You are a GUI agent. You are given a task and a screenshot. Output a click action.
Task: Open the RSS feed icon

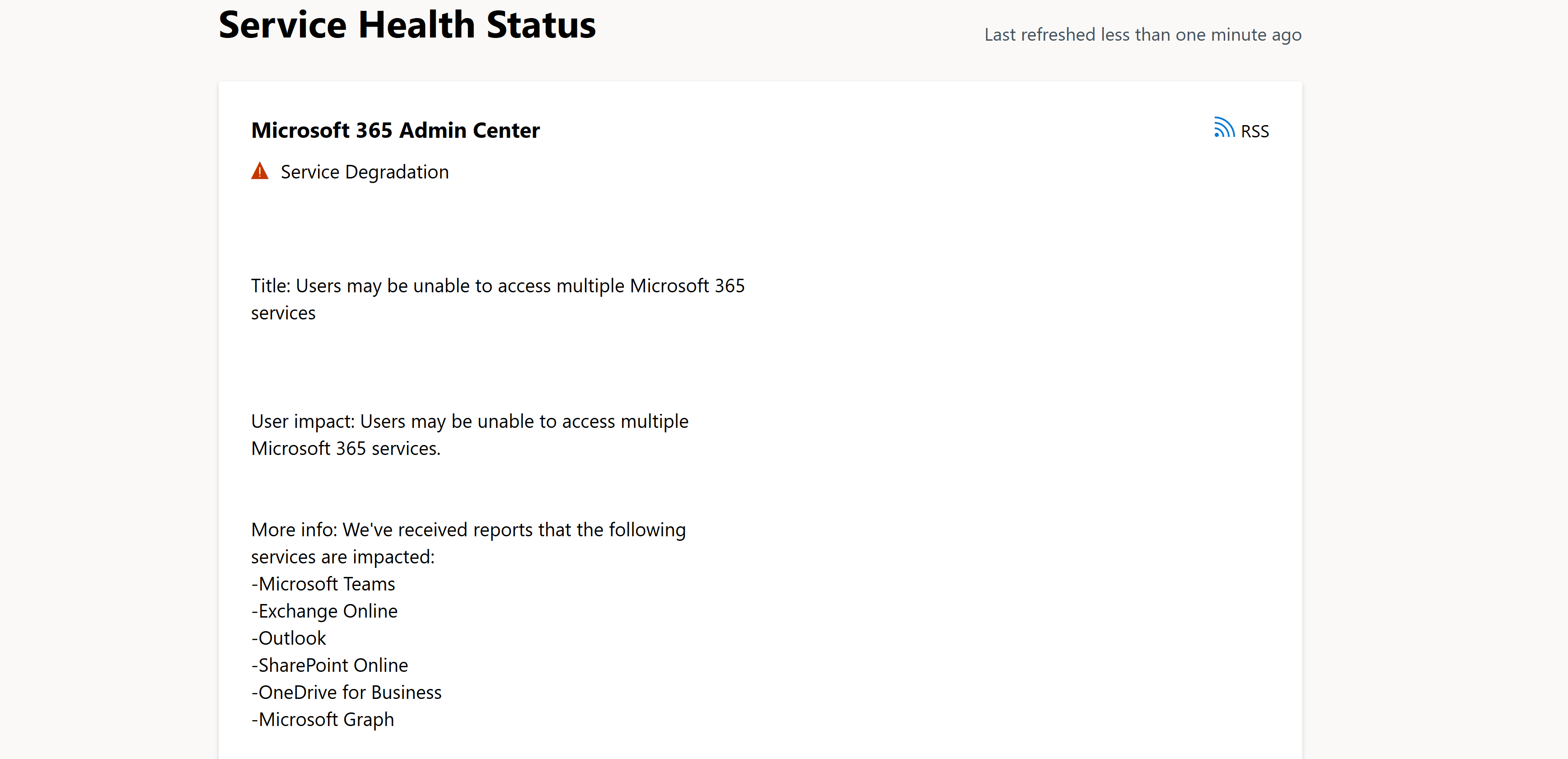point(1223,128)
